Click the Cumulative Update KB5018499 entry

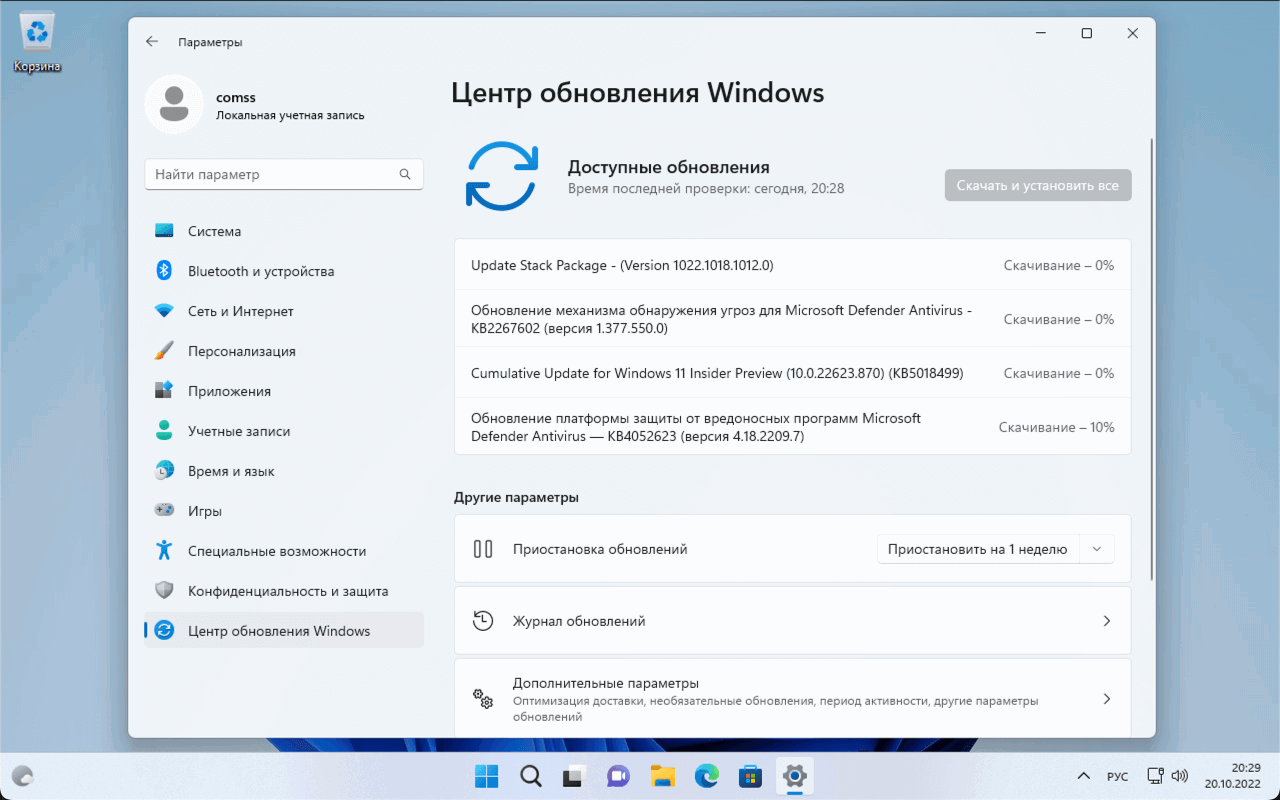pos(792,373)
